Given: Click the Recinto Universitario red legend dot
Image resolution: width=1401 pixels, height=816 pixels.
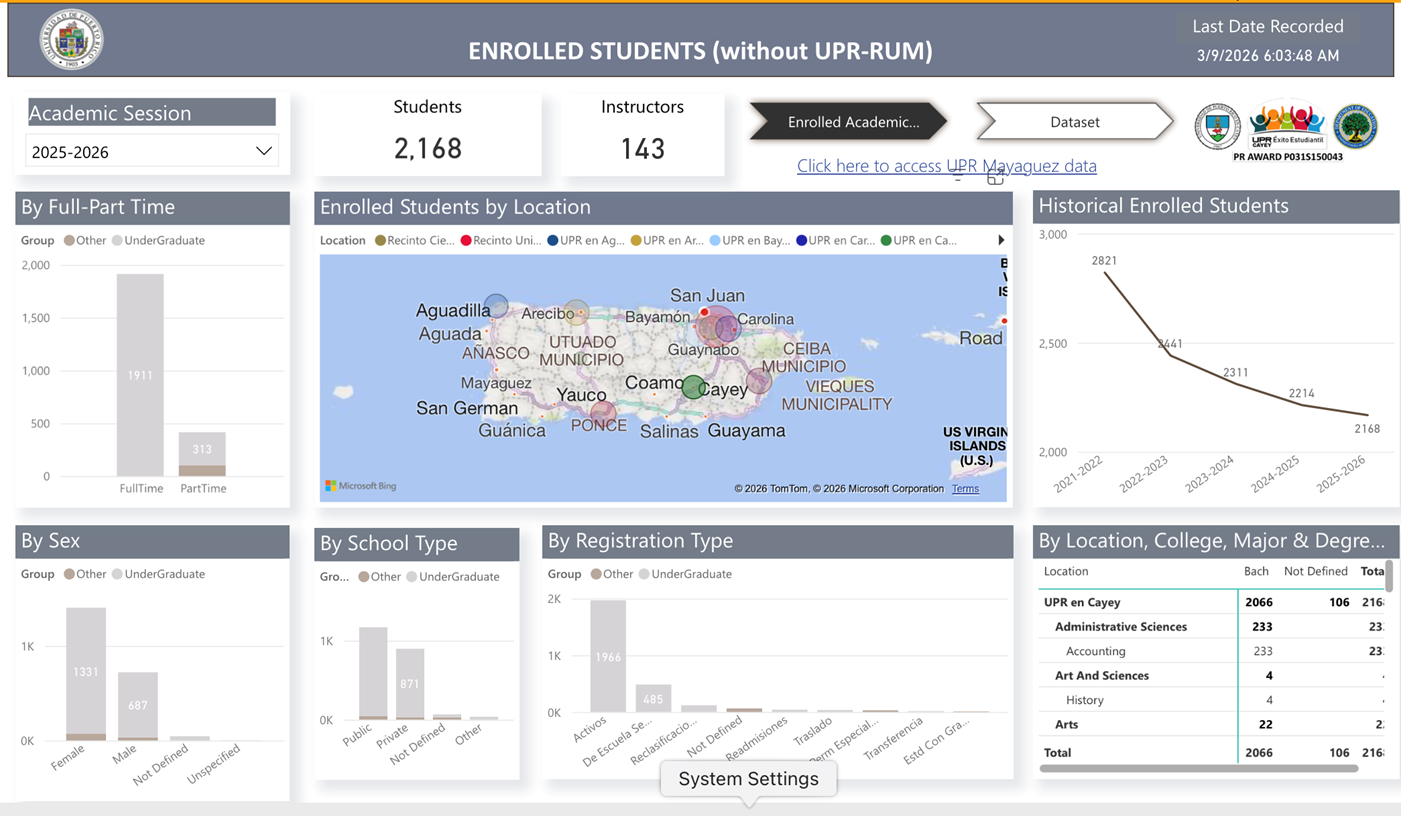Looking at the screenshot, I should coord(466,240).
